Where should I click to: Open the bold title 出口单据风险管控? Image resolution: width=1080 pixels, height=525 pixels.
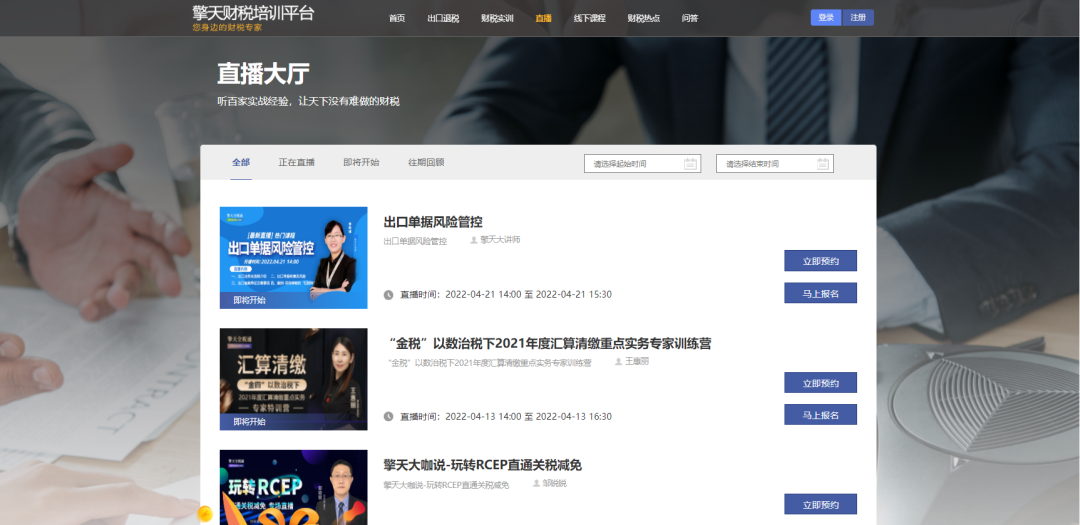[x=433, y=222]
